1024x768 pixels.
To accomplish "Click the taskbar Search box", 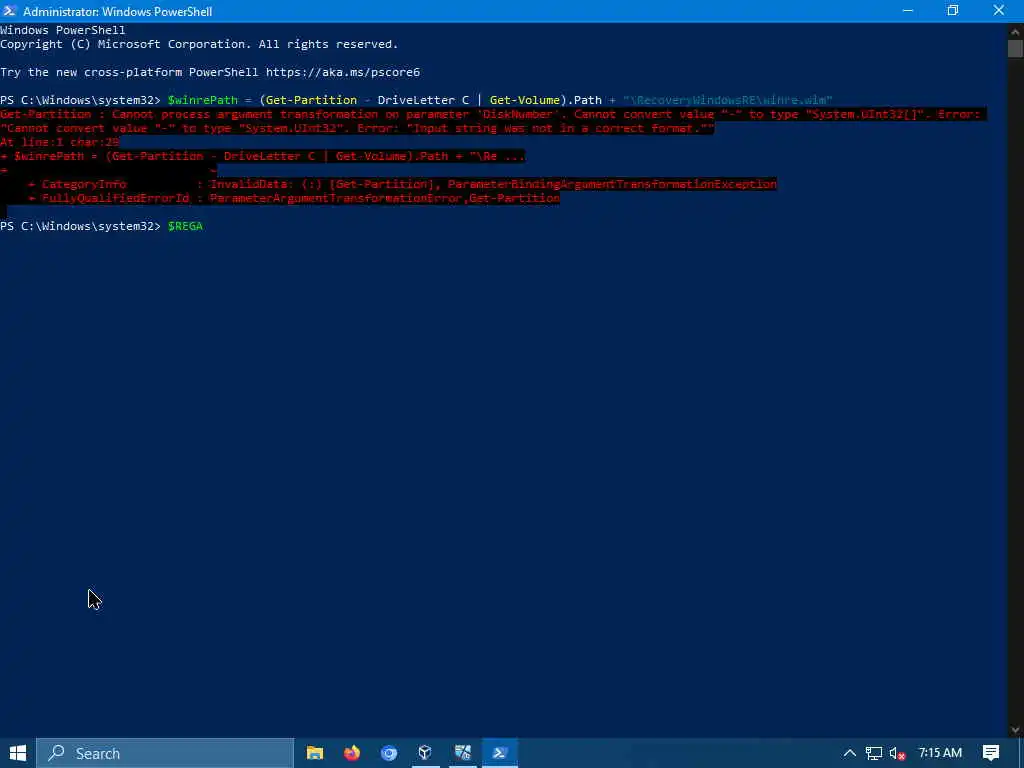I will 165,753.
